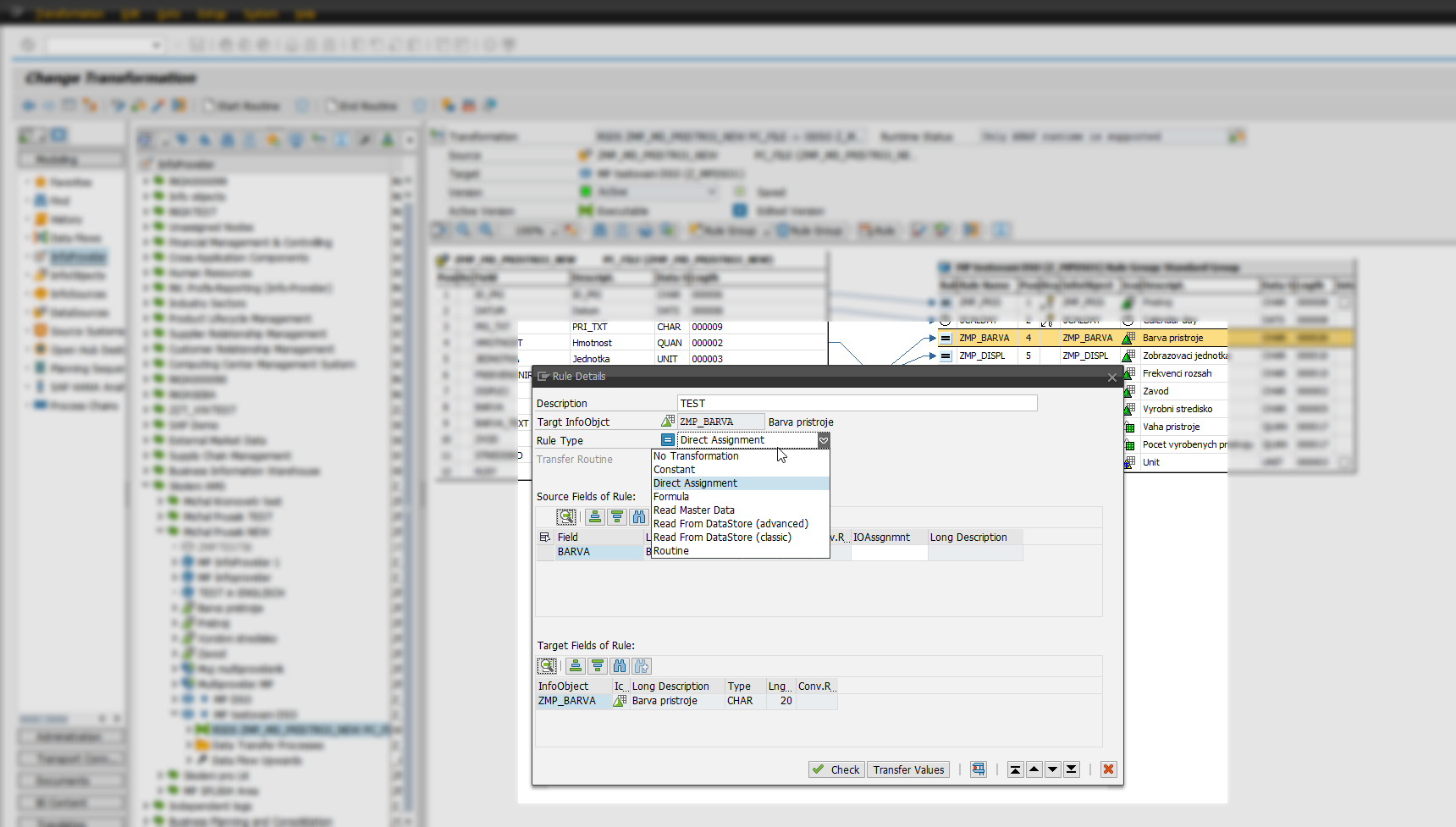Click Details icon in Source Fields toolbar
The image size is (1456, 827).
pos(566,517)
